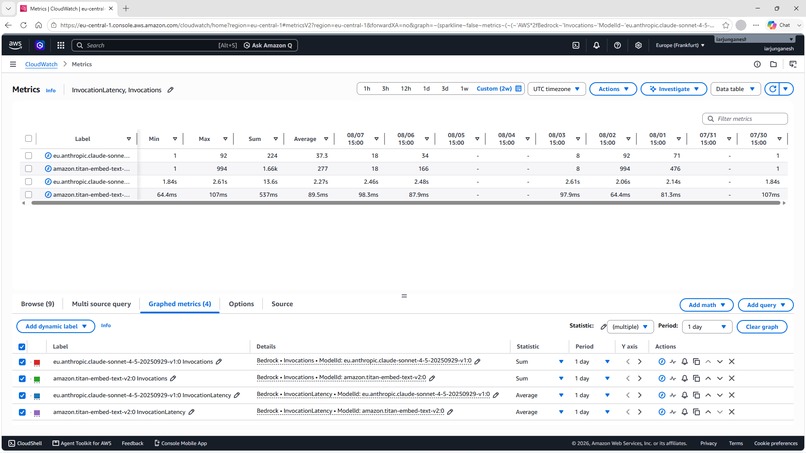Open Add dynamic label dropdown

56,326
